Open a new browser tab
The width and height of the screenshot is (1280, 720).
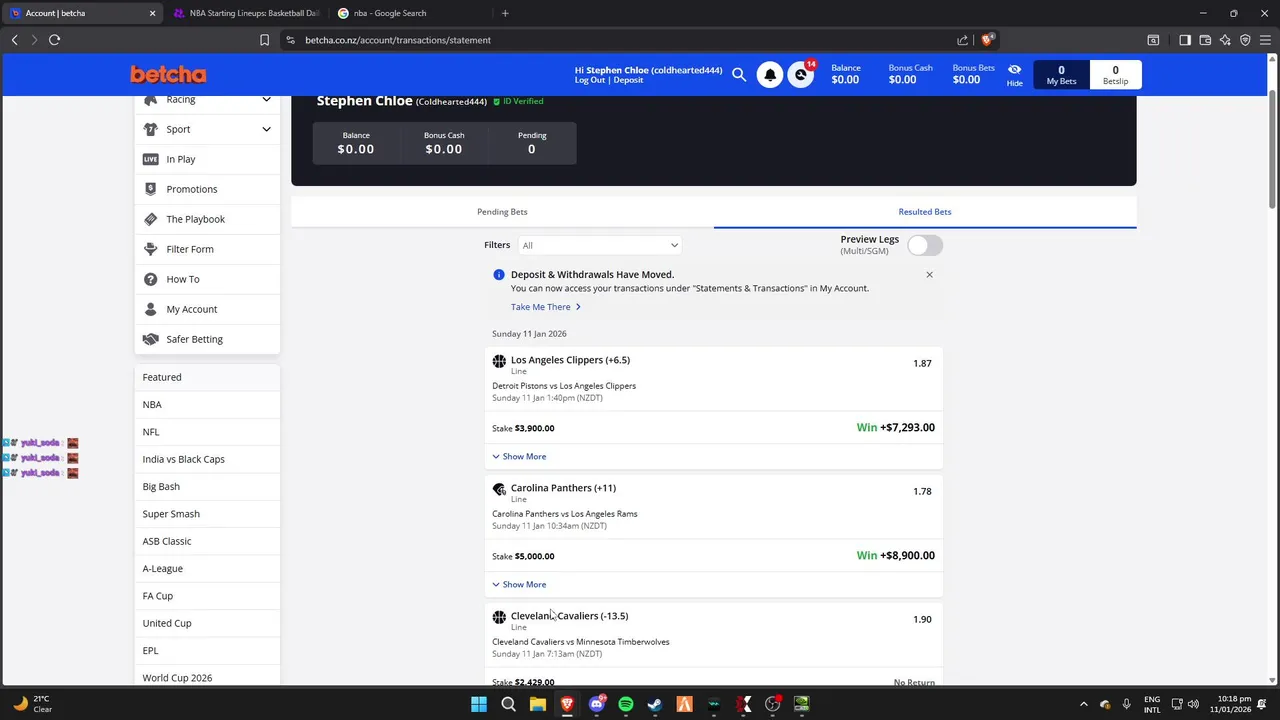[505, 13]
